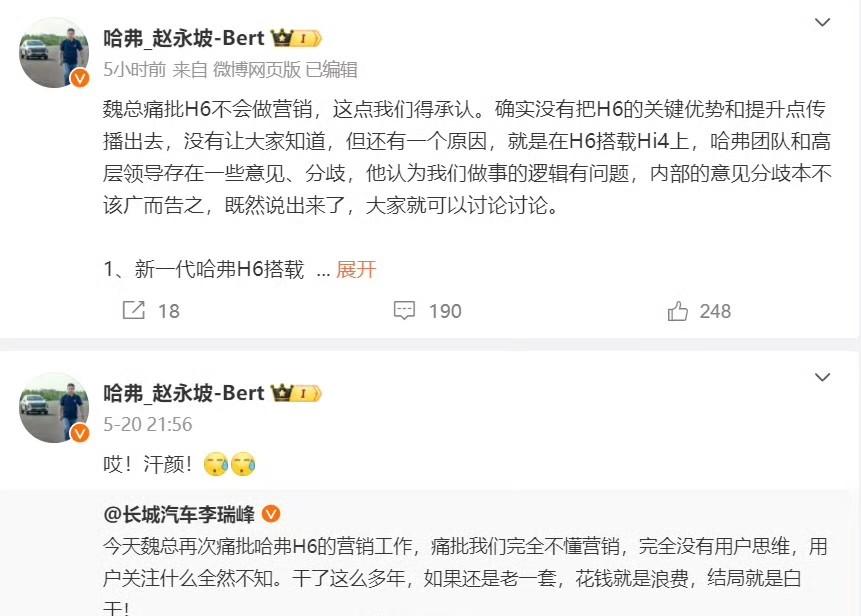Open comments on the first post
Viewport: 861px width, 616px height.
click(x=405, y=311)
